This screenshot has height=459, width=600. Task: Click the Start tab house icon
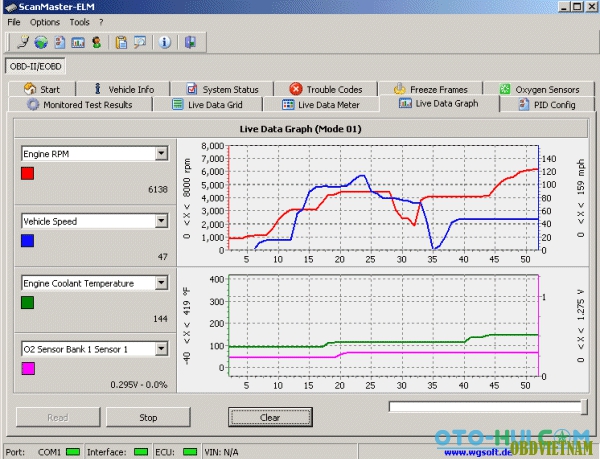coord(30,89)
